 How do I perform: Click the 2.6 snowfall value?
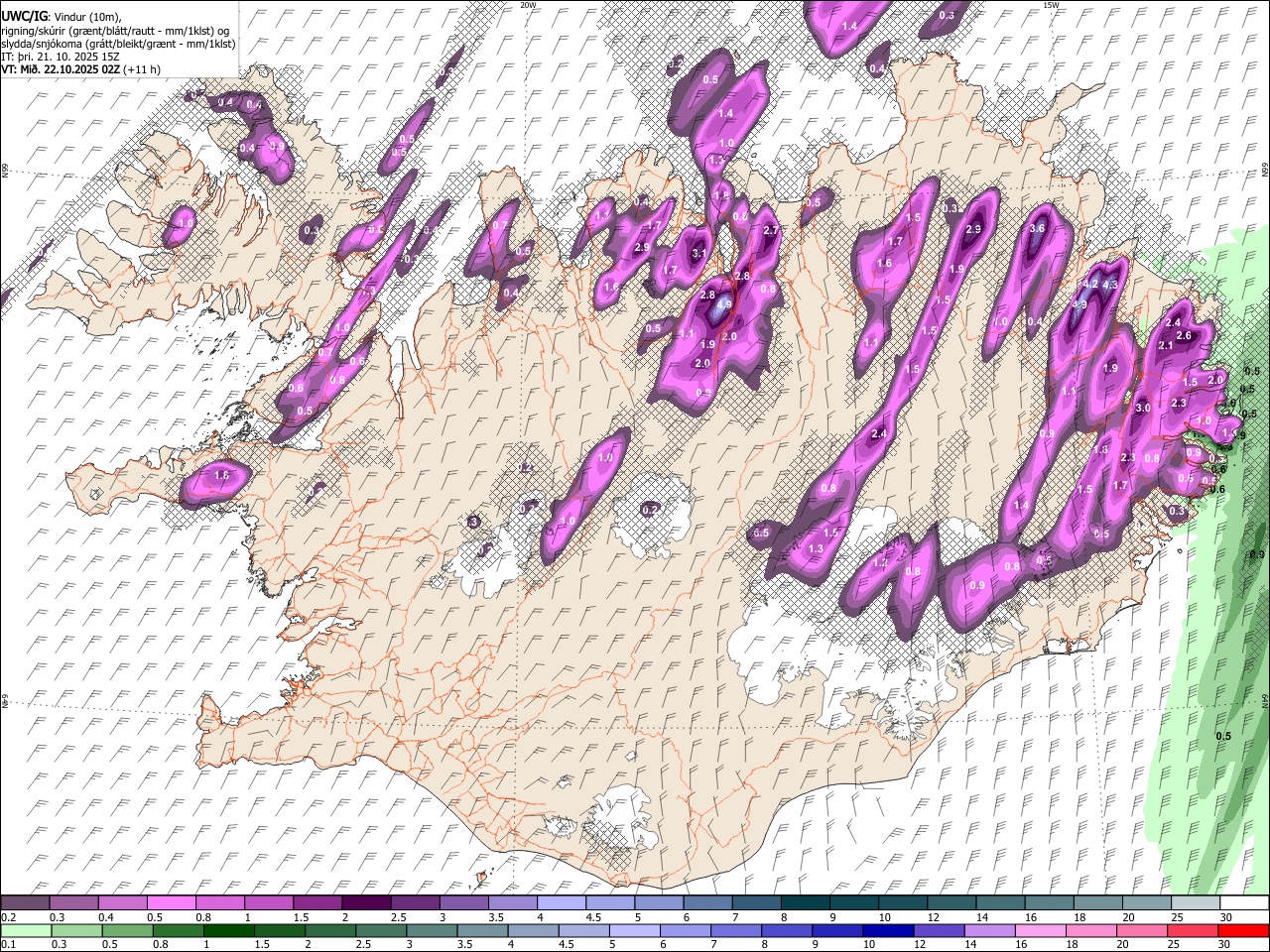pyautogui.click(x=1184, y=336)
